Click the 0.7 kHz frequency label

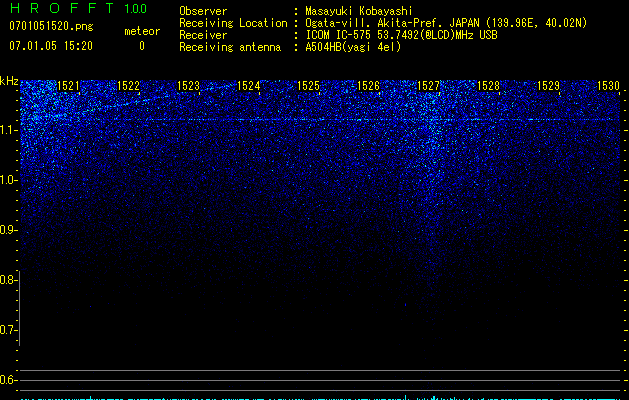pyautogui.click(x=8, y=330)
